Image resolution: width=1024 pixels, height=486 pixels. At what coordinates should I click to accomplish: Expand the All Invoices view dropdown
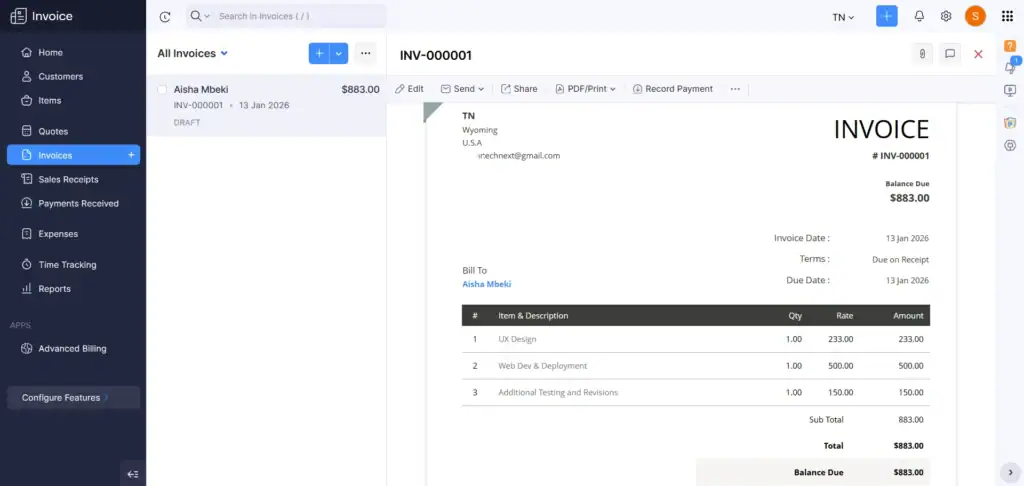coord(193,54)
